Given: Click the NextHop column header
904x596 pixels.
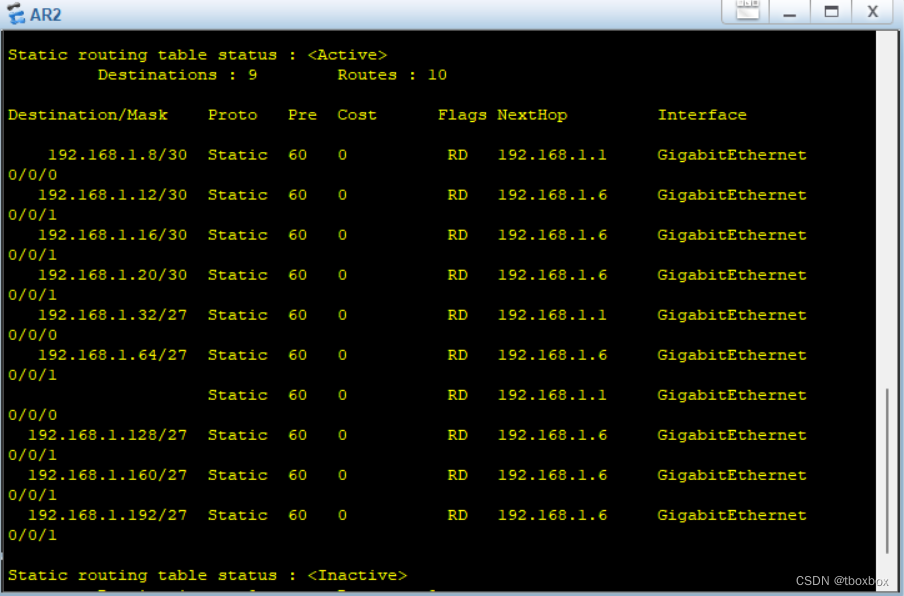Looking at the screenshot, I should (532, 115).
